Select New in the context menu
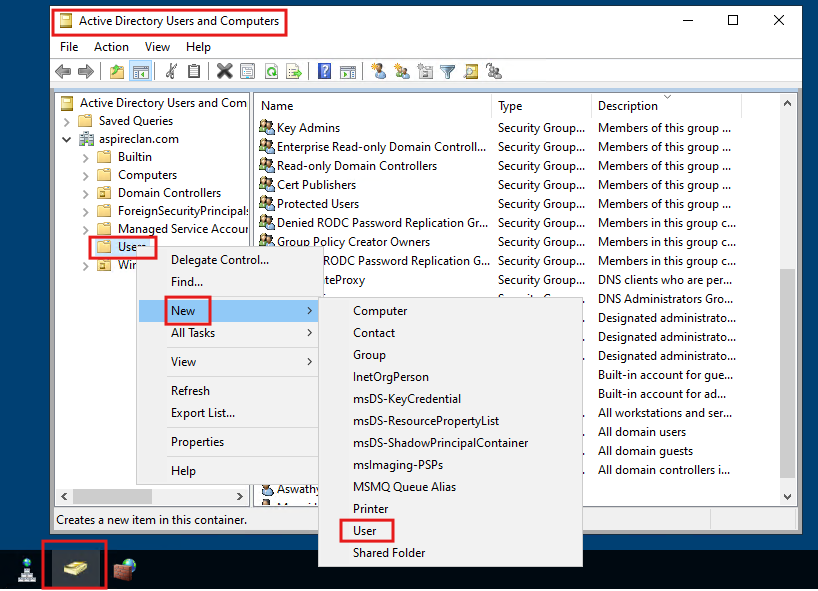818x591 pixels. coord(228,310)
